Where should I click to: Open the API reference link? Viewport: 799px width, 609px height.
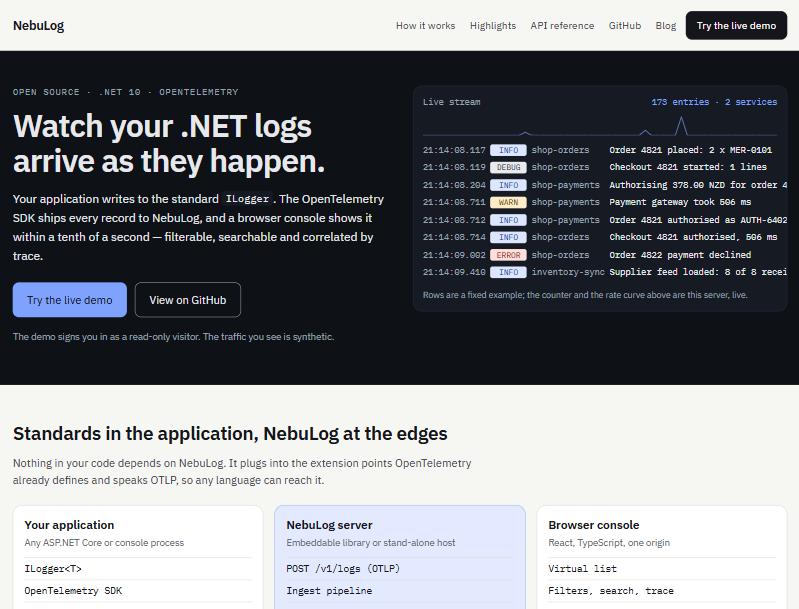[562, 25]
